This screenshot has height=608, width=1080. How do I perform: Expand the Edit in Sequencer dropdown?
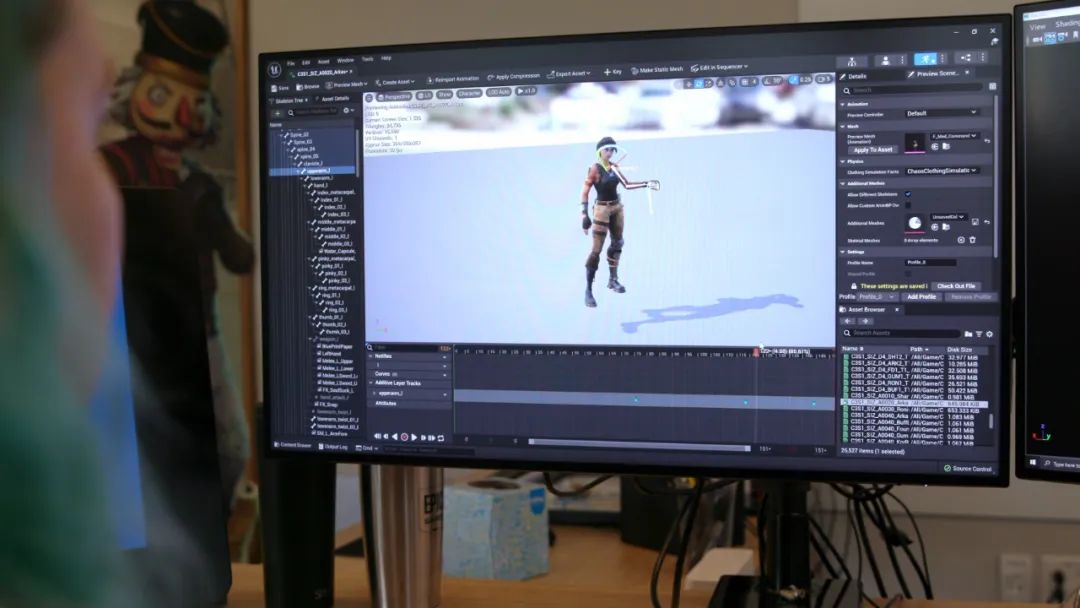pyautogui.click(x=718, y=67)
